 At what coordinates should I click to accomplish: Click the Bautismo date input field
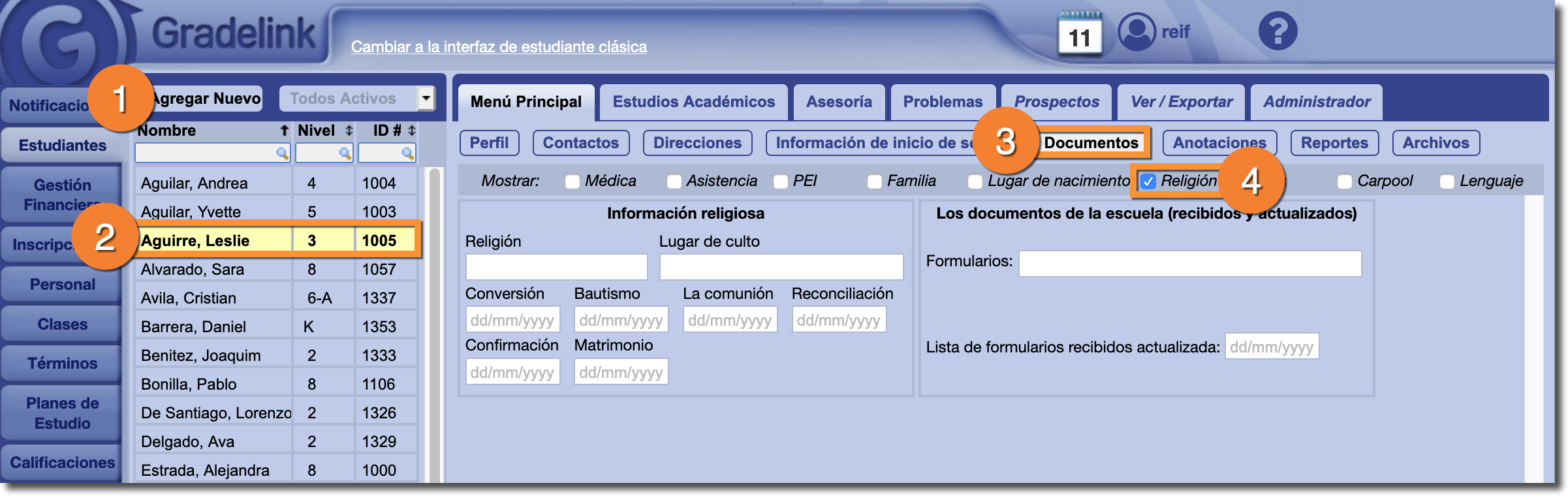[621, 320]
